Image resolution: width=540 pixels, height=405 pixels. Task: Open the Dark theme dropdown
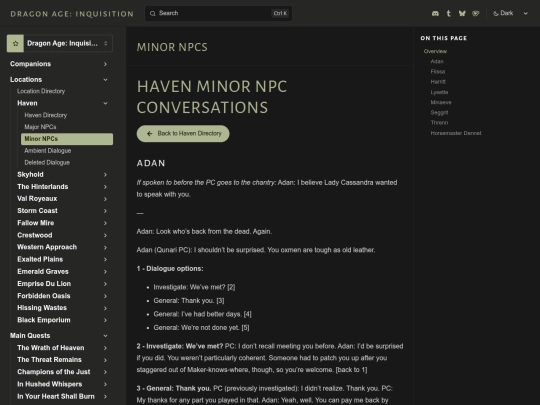point(510,13)
